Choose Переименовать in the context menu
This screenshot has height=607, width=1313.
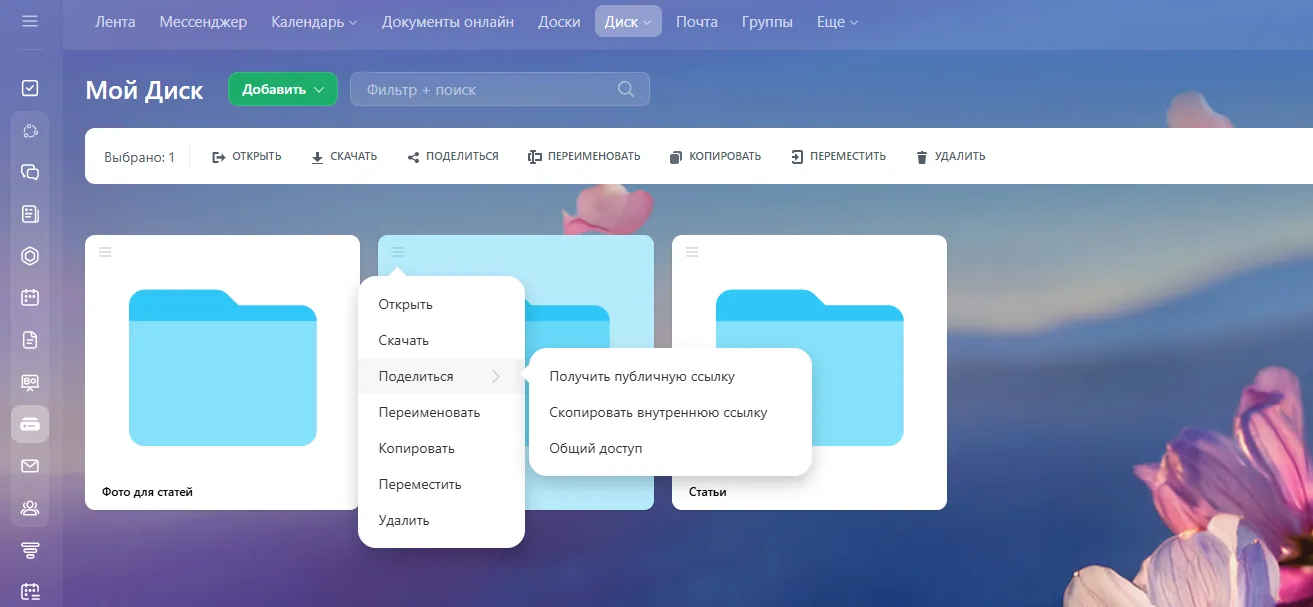coord(441,412)
